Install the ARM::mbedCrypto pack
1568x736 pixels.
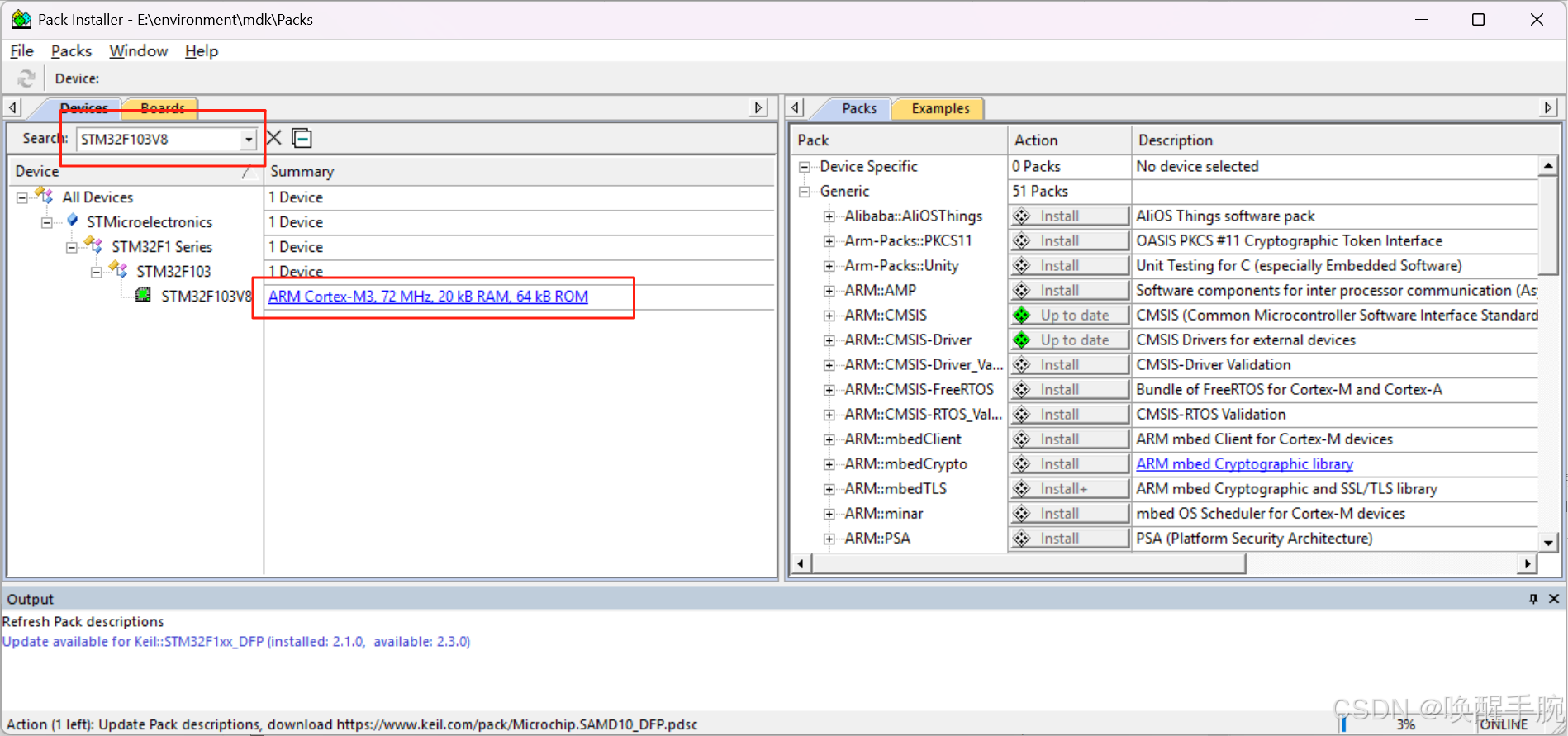click(x=1069, y=463)
